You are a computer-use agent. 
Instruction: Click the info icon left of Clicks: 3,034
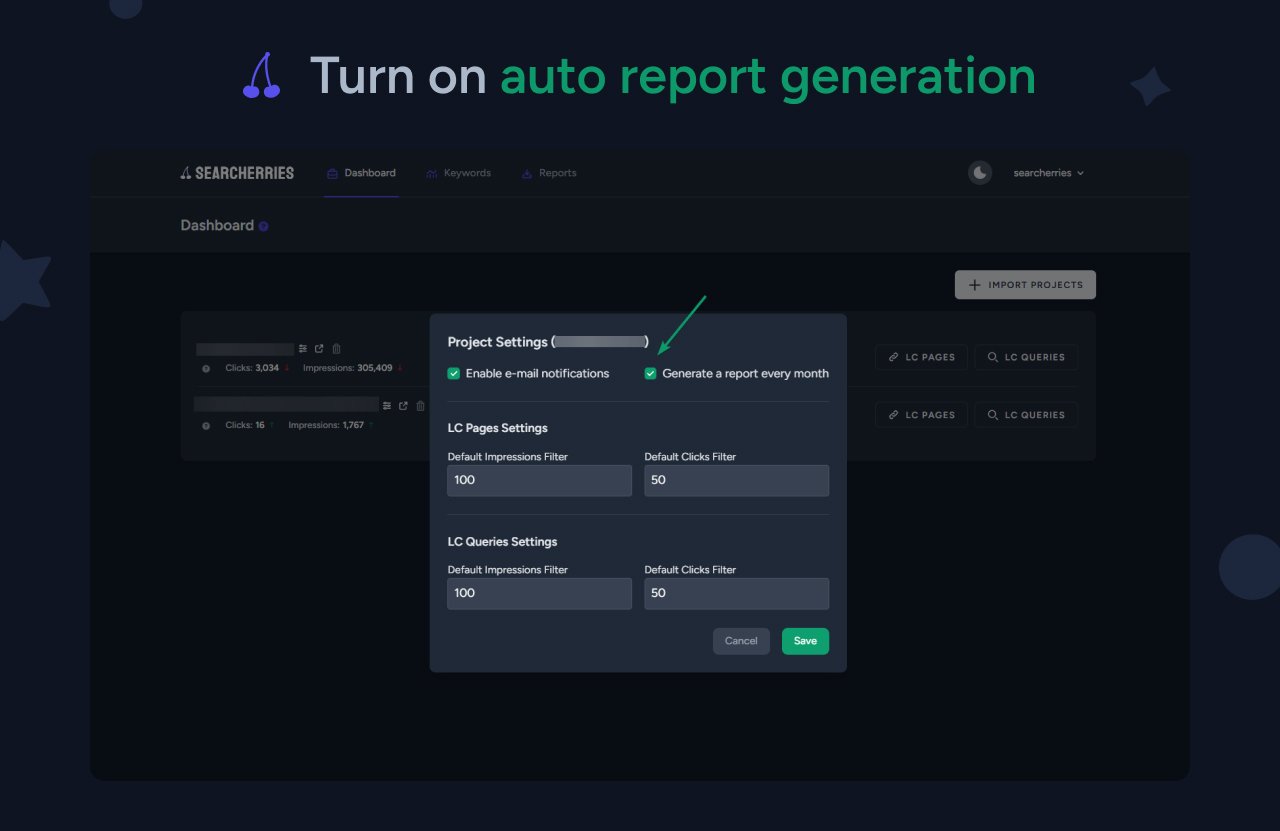(207, 368)
